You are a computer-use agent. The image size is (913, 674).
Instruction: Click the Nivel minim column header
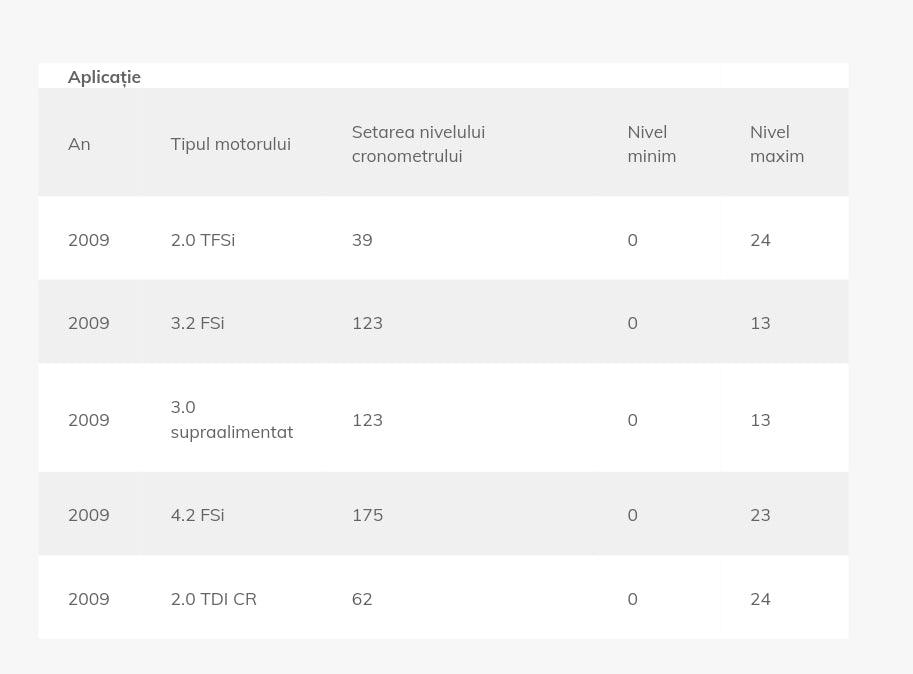coord(651,144)
